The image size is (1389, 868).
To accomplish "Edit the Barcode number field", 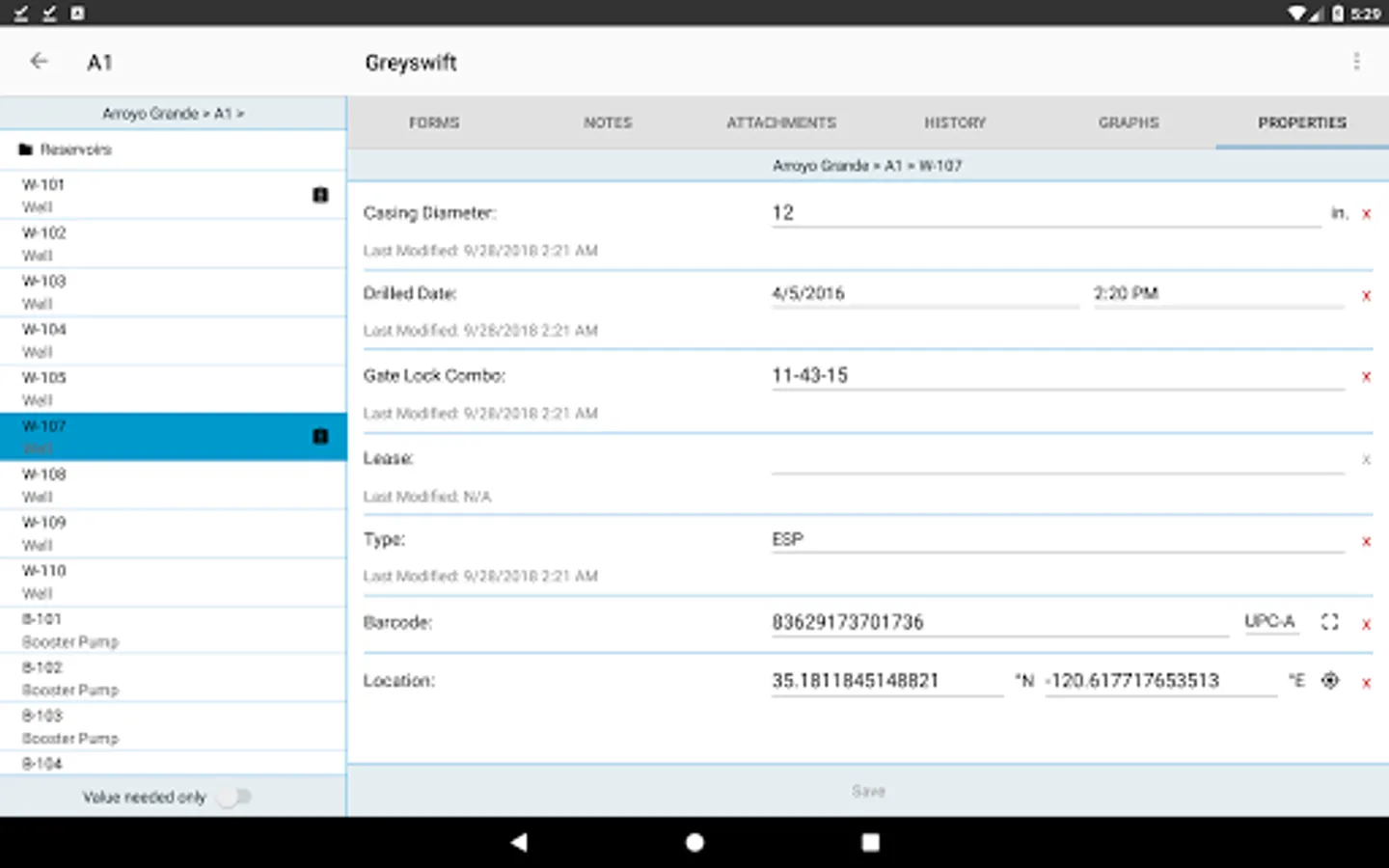I will click(999, 622).
